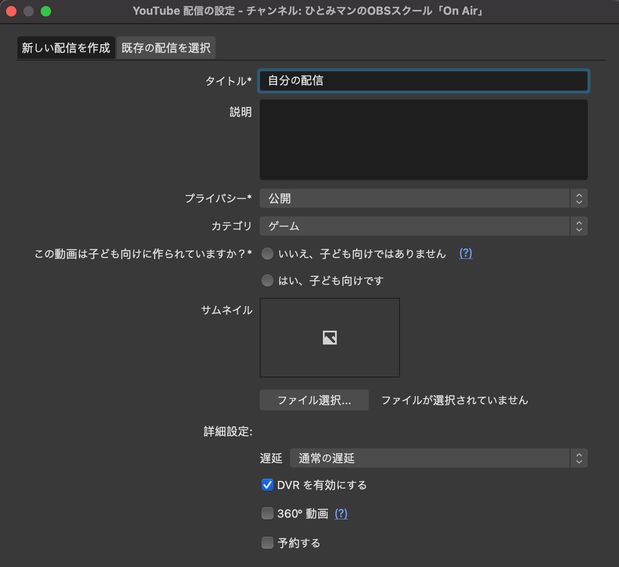Image resolution: width=619 pixels, height=567 pixels.
Task: Tick the 予約する checkbox
Action: pos(267,543)
